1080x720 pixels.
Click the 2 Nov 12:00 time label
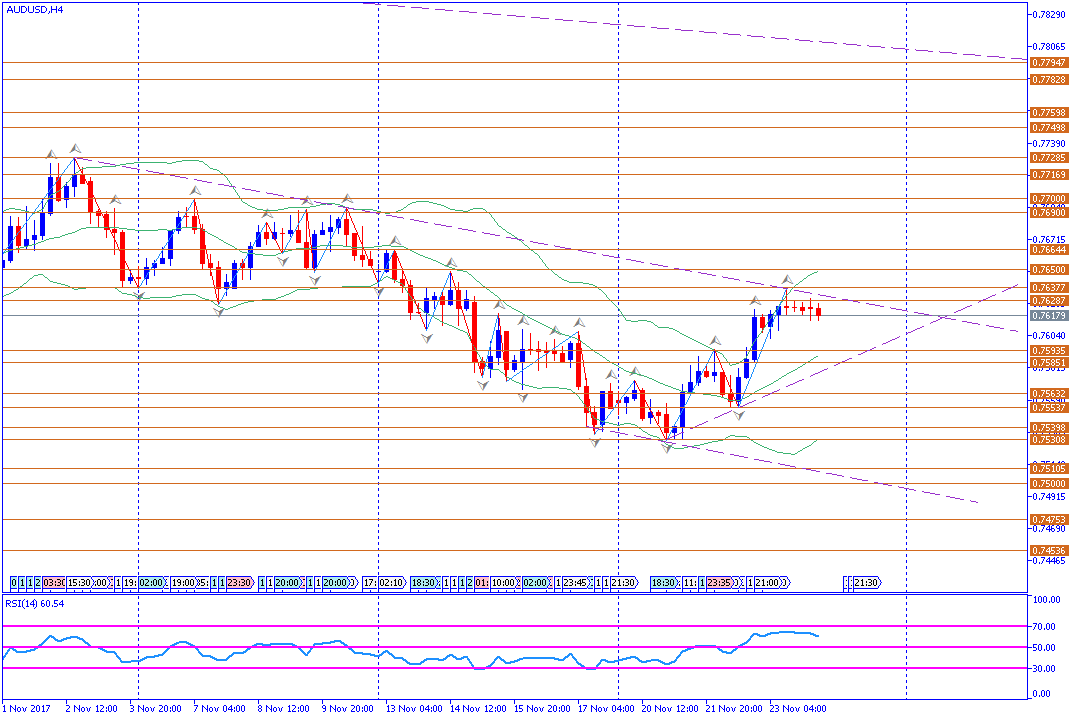pos(92,709)
